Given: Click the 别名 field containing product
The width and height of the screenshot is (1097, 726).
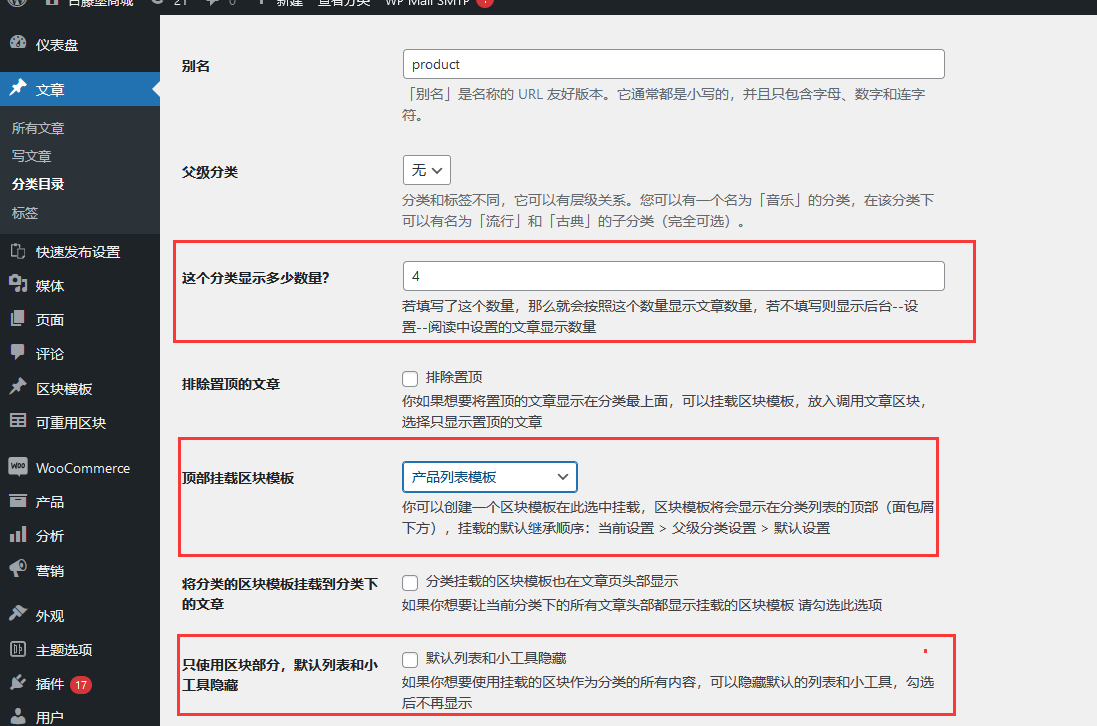Looking at the screenshot, I should (673, 63).
